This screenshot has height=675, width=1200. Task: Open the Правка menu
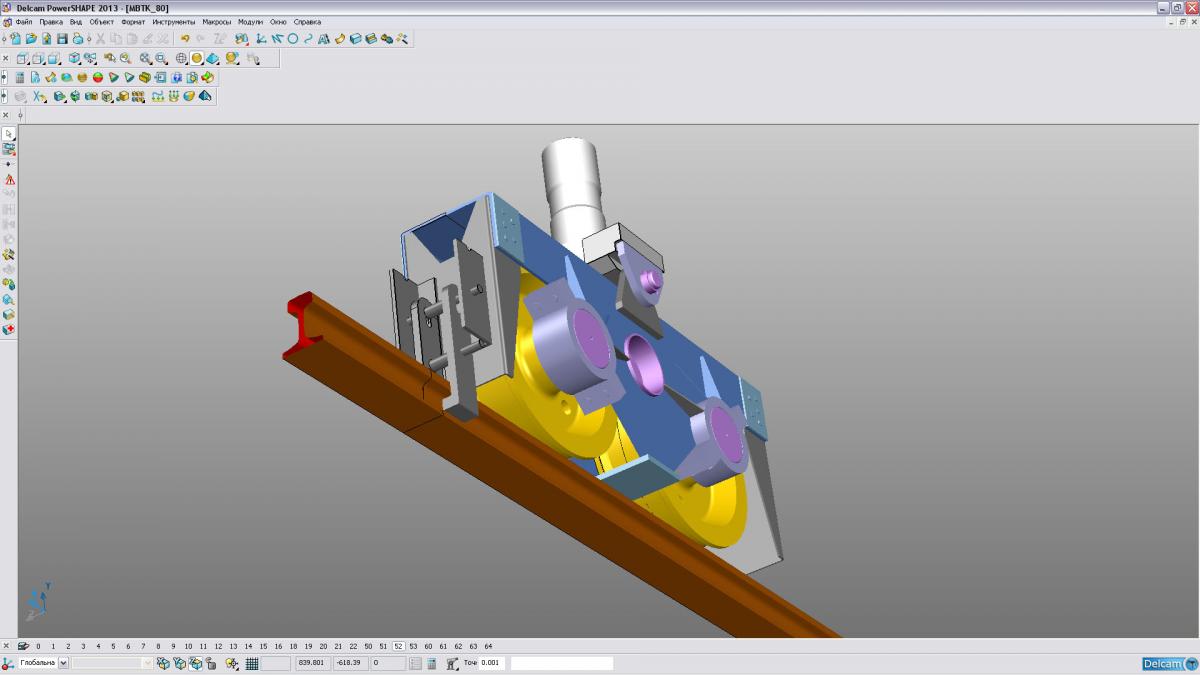tap(51, 21)
